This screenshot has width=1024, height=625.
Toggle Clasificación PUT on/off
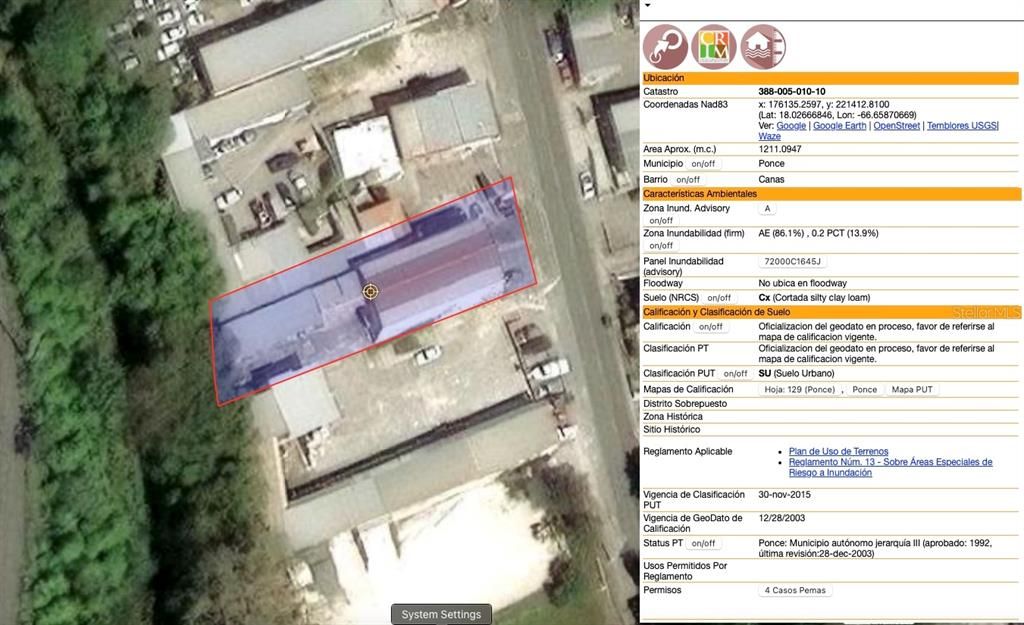[x=735, y=374]
